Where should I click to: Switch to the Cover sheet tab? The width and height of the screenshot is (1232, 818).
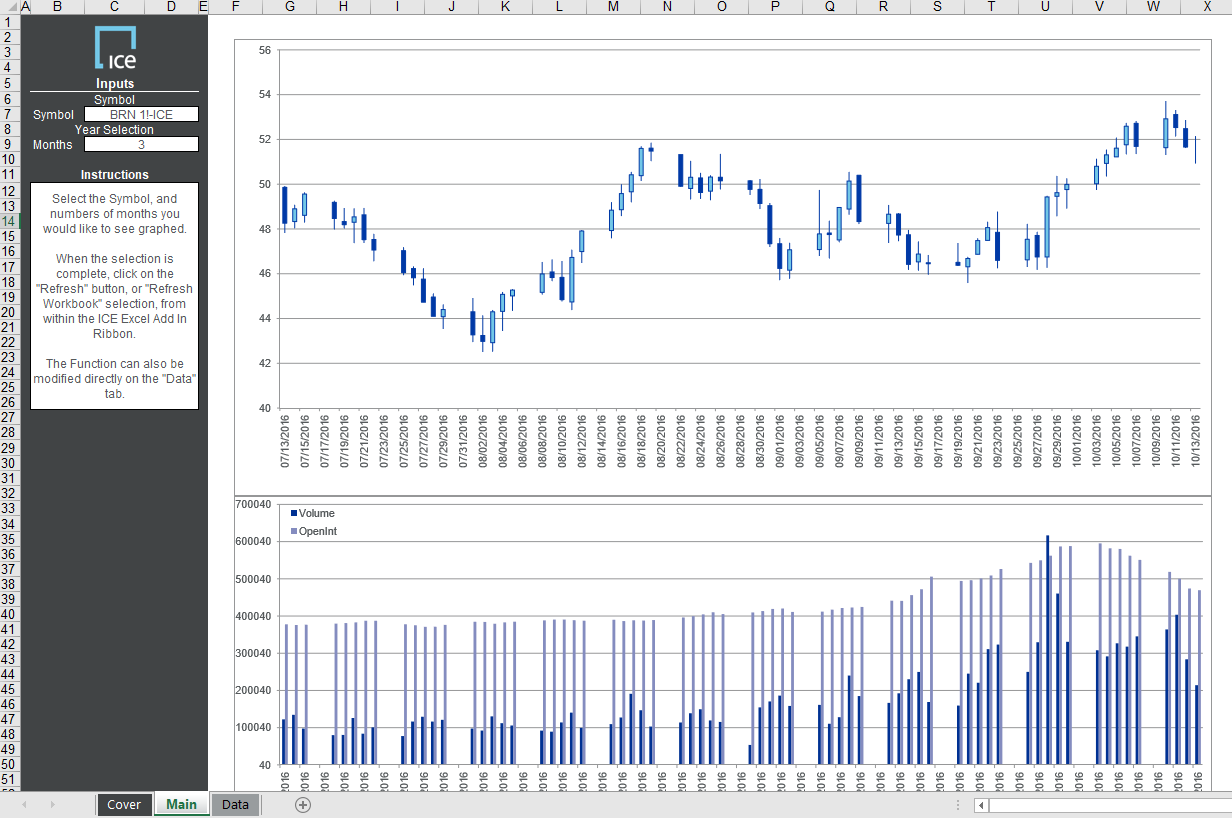(124, 804)
